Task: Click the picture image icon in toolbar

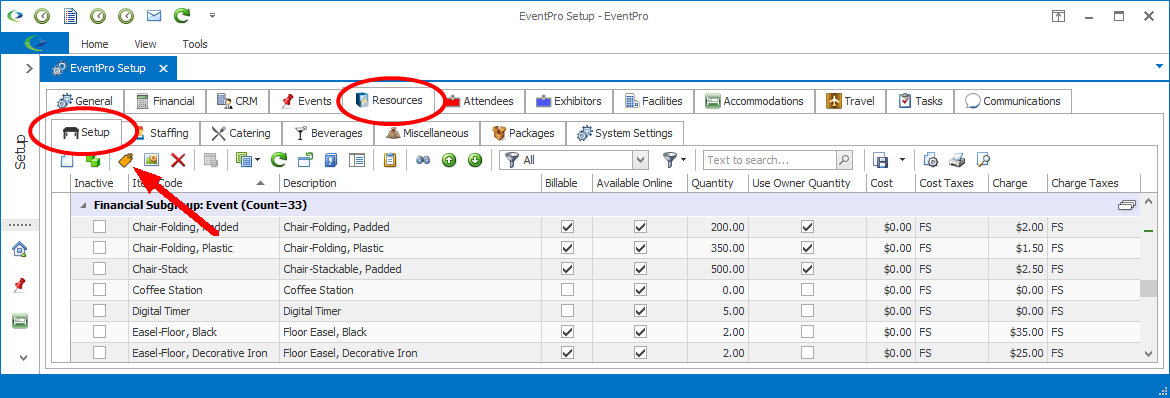Action: coord(151,160)
